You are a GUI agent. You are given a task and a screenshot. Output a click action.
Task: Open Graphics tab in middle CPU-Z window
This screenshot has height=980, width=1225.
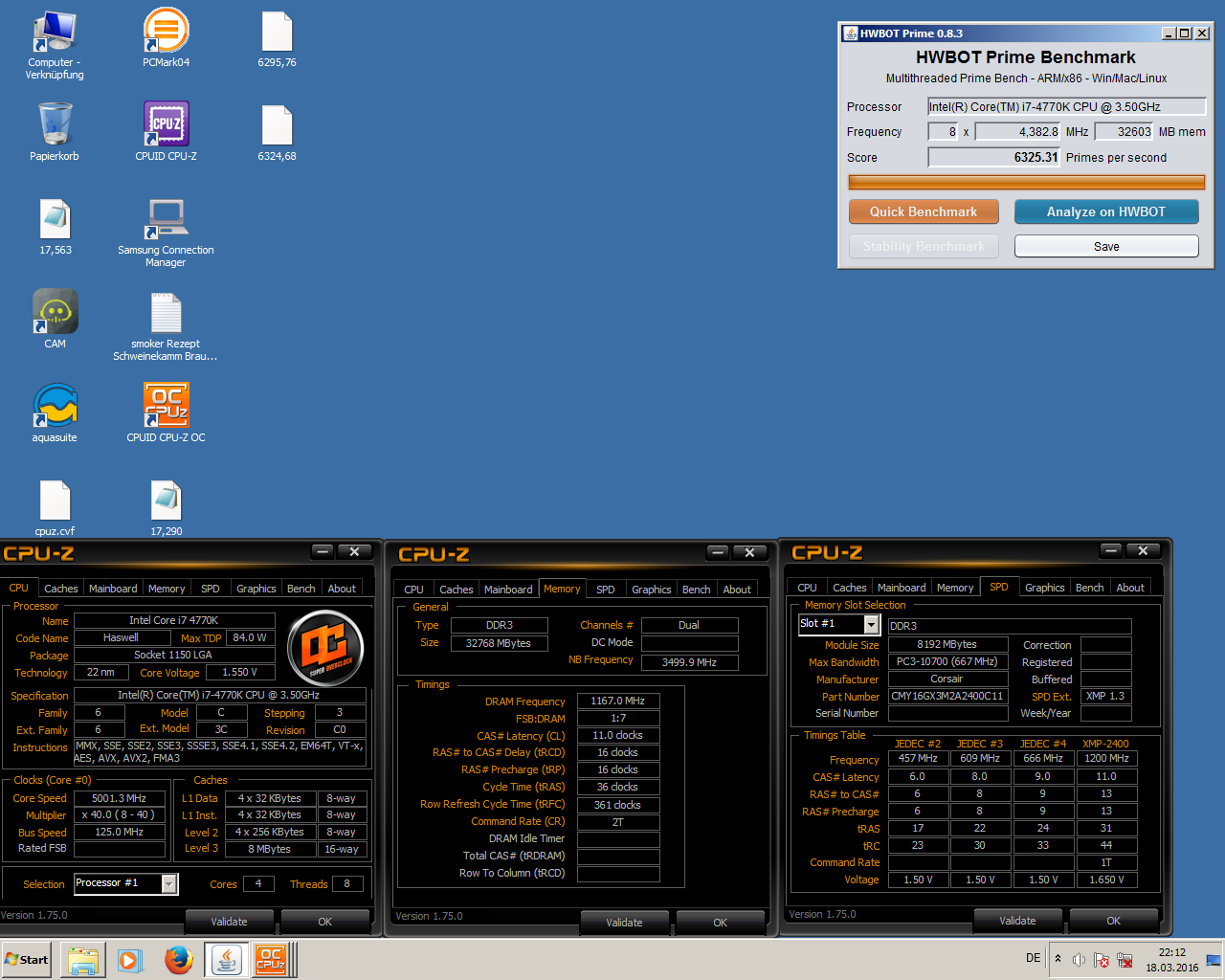[652, 590]
